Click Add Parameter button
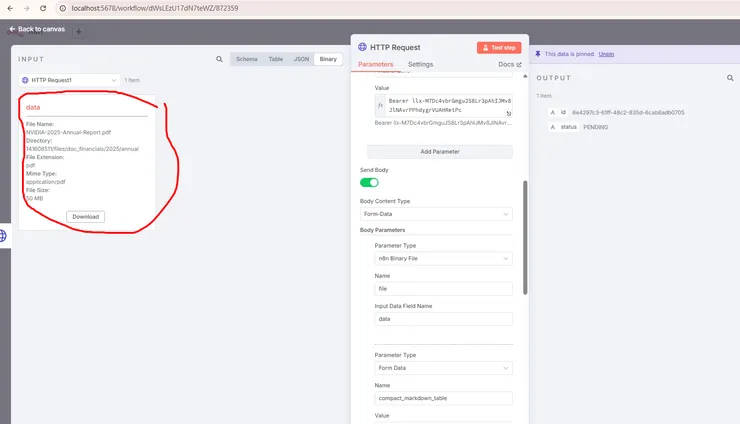 440,152
